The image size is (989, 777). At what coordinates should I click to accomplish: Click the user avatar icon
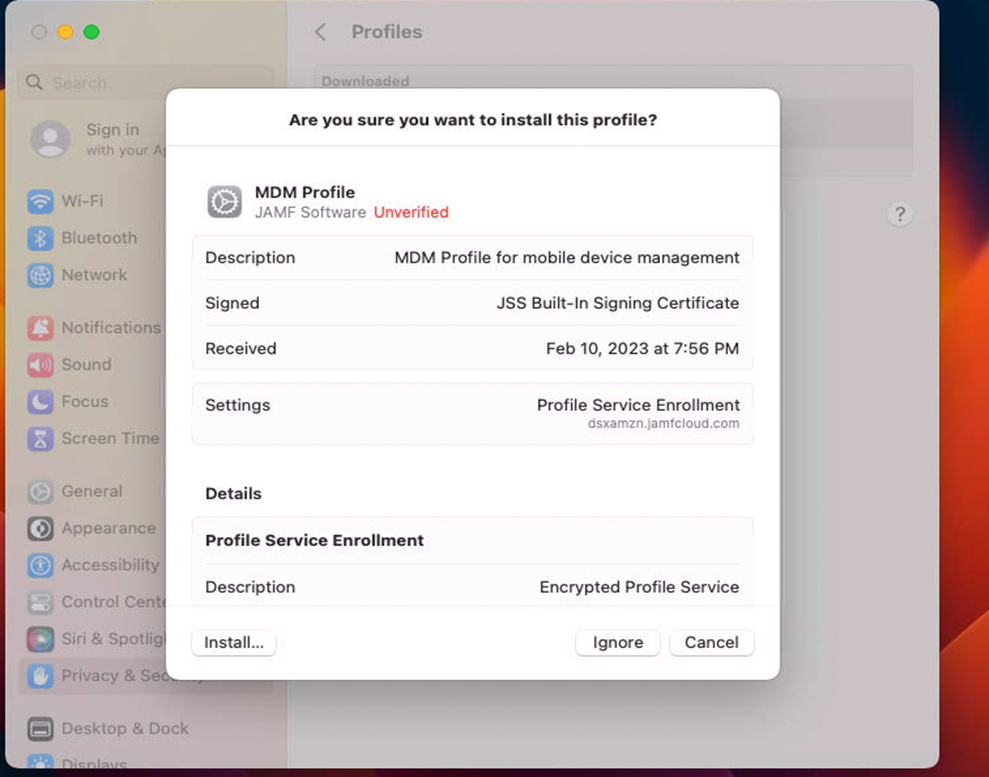pyautogui.click(x=50, y=139)
